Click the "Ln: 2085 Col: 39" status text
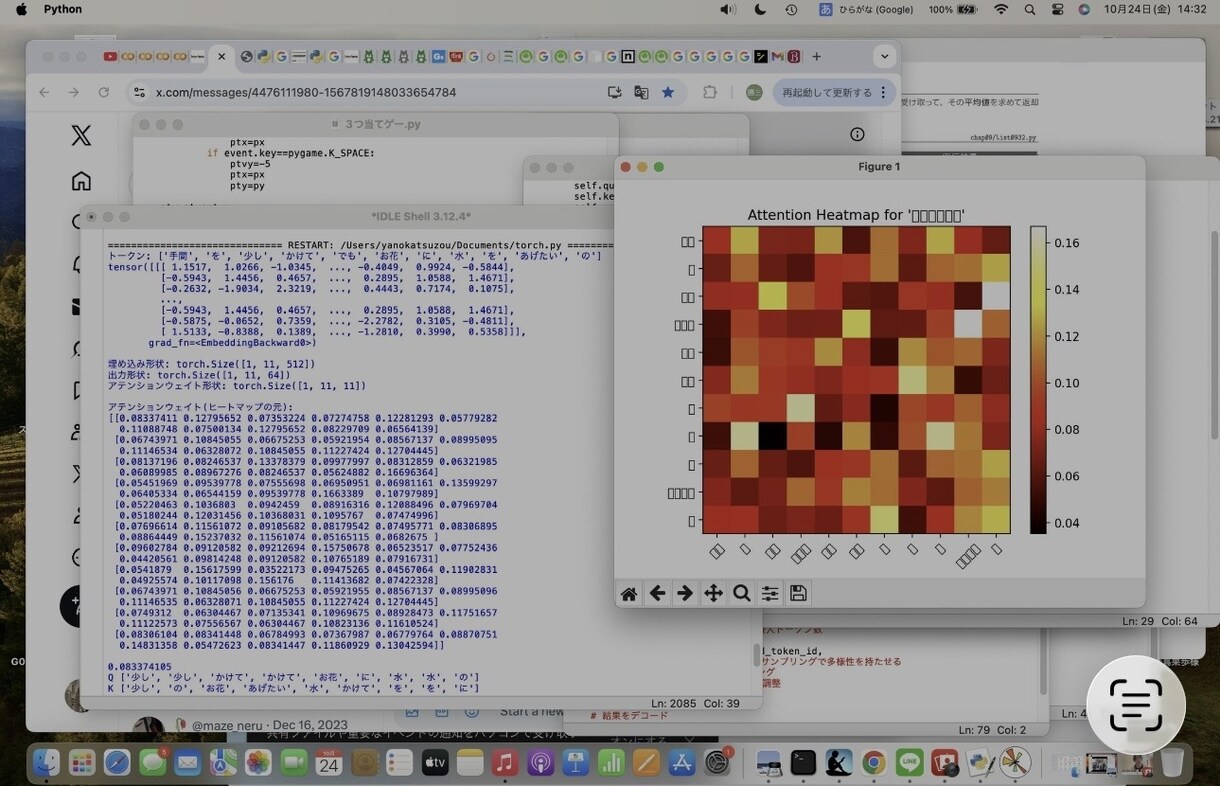The width and height of the screenshot is (1220, 786). pos(695,704)
